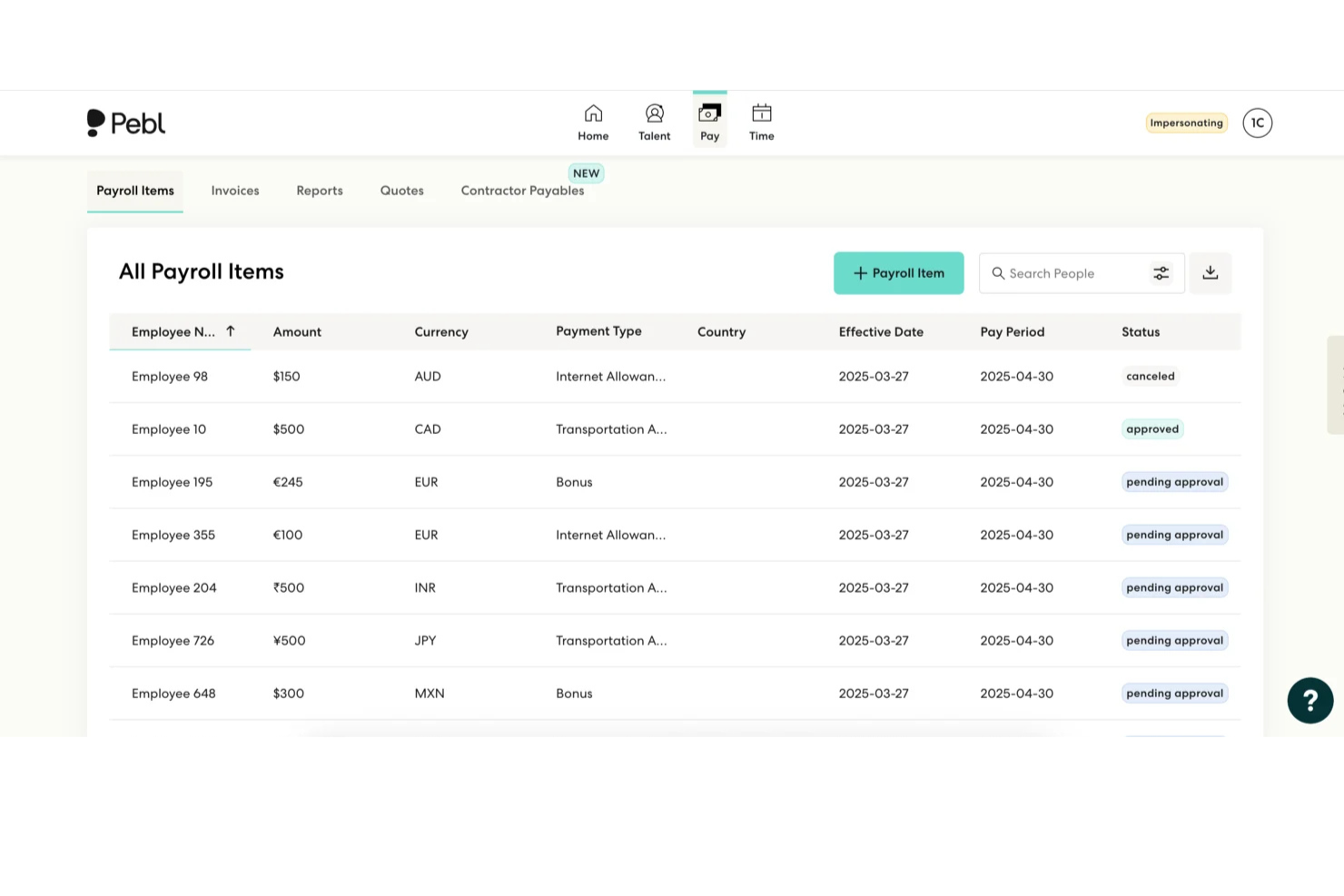Click Employee 195 Bonus payment type
The image size is (1344, 896).
coord(574,482)
